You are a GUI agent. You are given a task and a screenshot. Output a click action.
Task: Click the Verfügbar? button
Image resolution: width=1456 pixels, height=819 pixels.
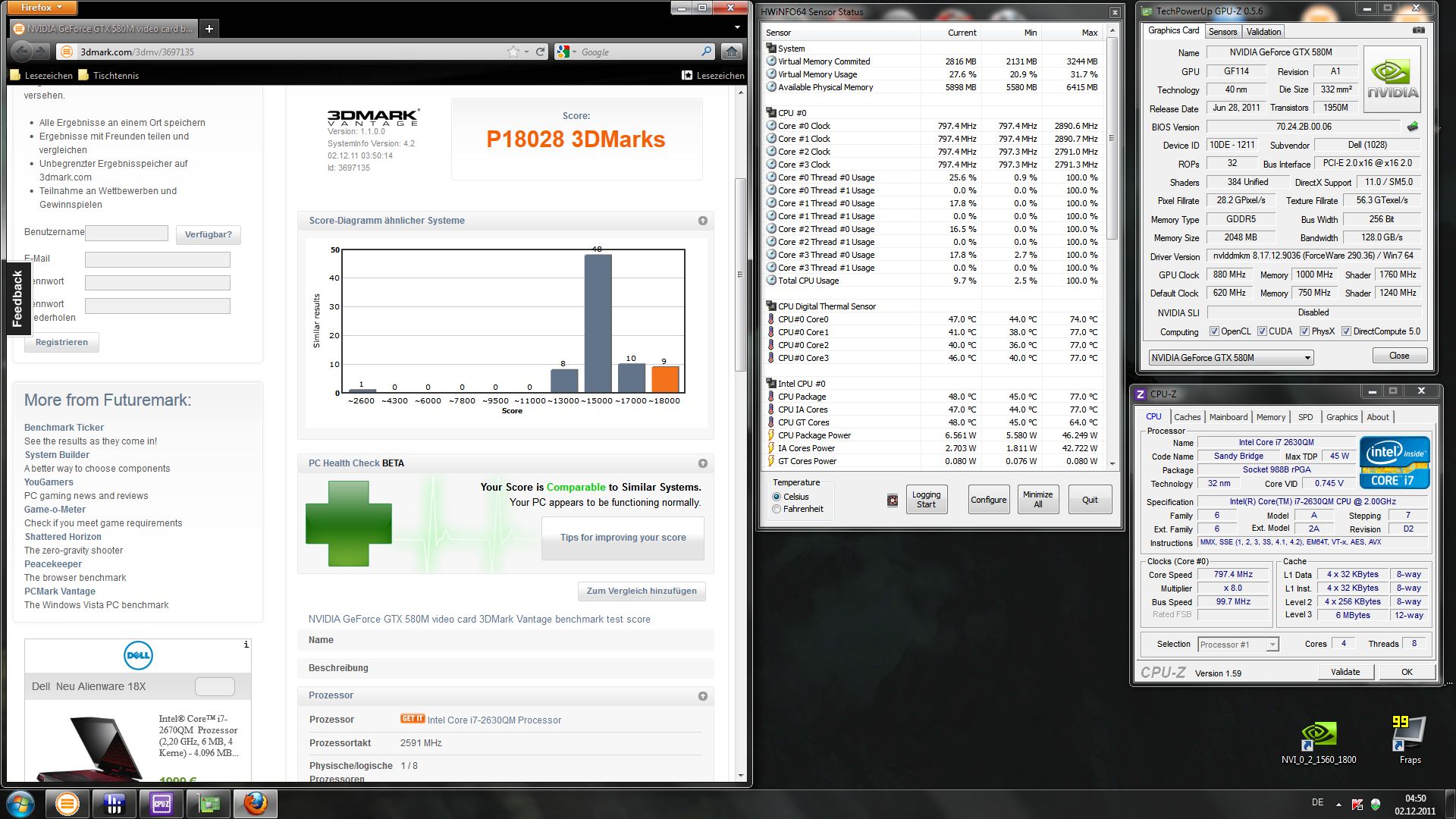pos(208,234)
